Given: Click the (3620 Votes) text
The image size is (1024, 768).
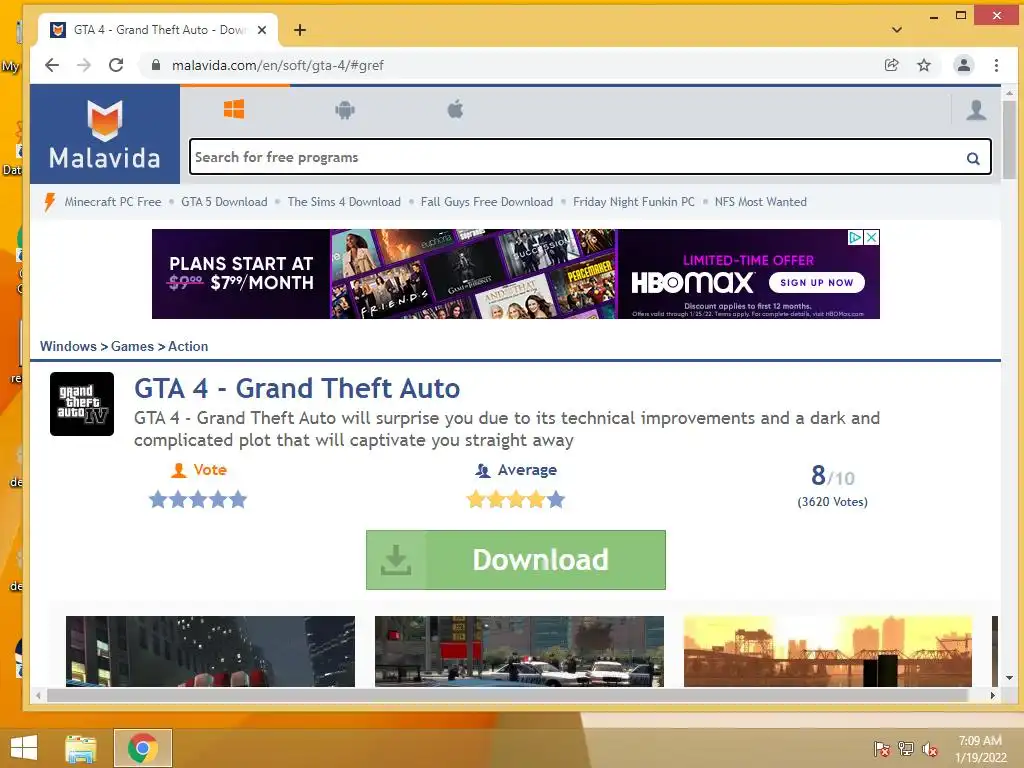Looking at the screenshot, I should coord(833,502).
